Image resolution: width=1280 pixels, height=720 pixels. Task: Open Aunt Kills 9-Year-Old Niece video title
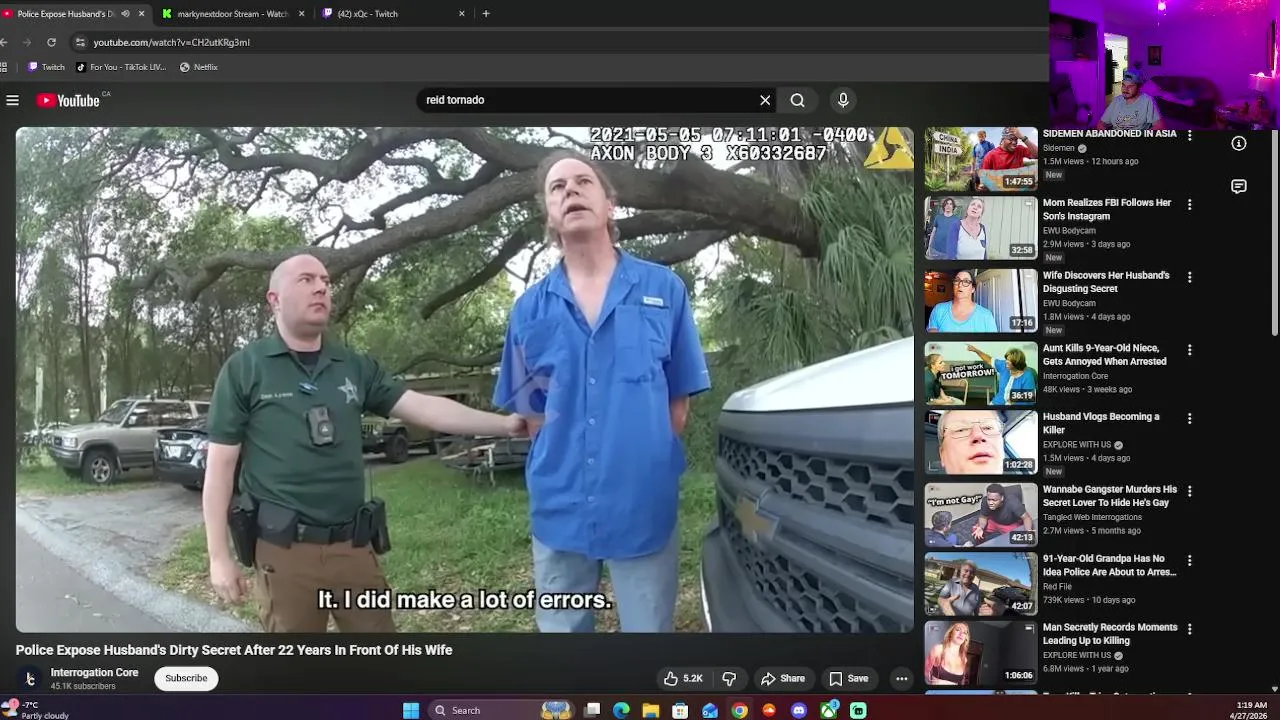tap(1104, 355)
